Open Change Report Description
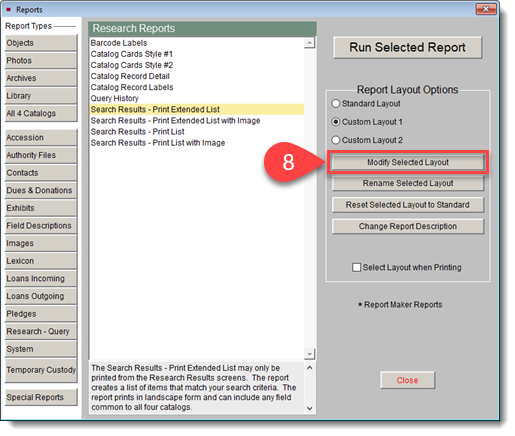Screen dimensions: 515x436 (x=408, y=226)
